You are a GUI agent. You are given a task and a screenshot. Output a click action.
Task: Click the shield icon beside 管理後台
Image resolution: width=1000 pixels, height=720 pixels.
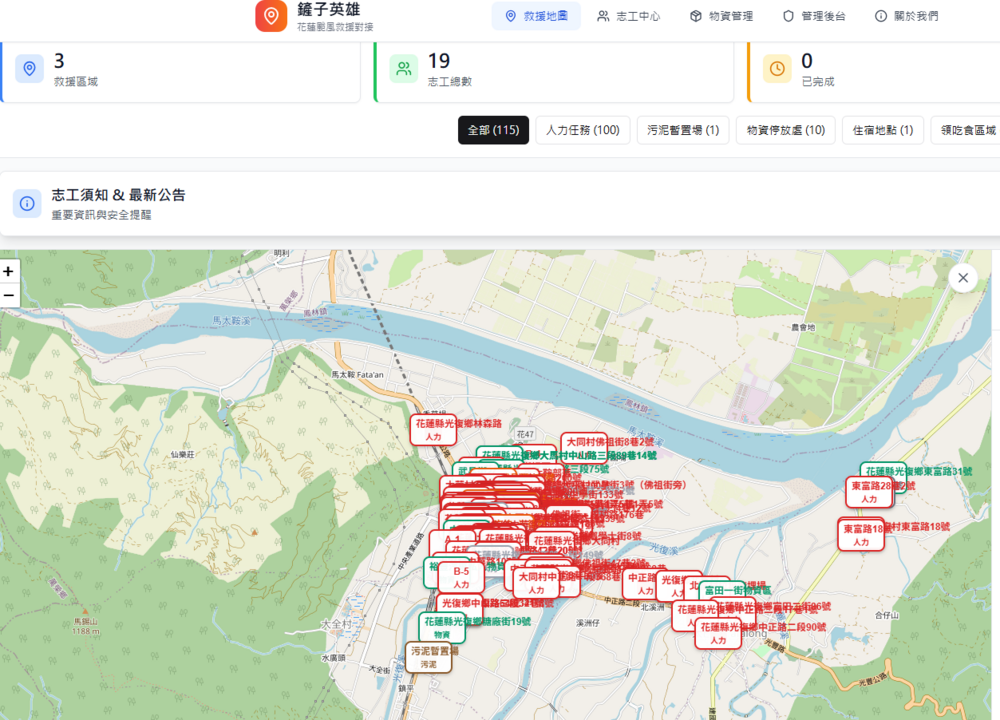pos(789,16)
